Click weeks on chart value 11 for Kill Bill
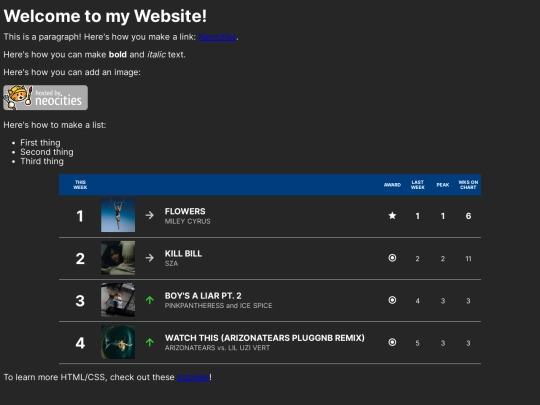 pyautogui.click(x=468, y=259)
